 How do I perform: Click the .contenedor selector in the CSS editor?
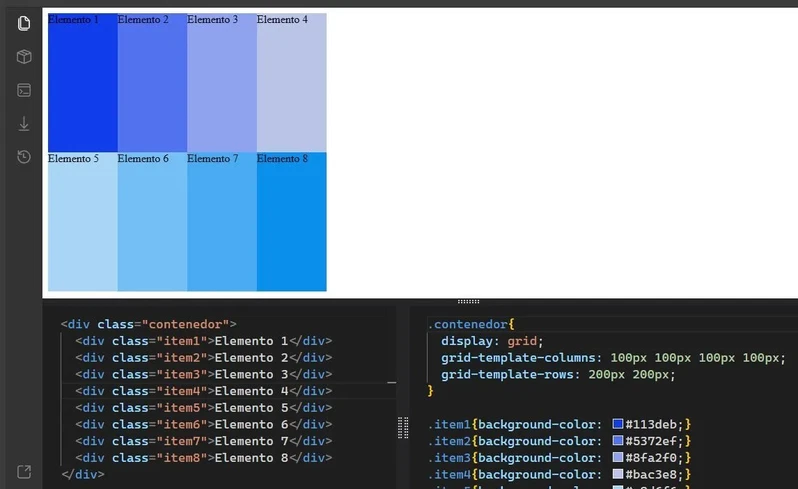coord(468,324)
